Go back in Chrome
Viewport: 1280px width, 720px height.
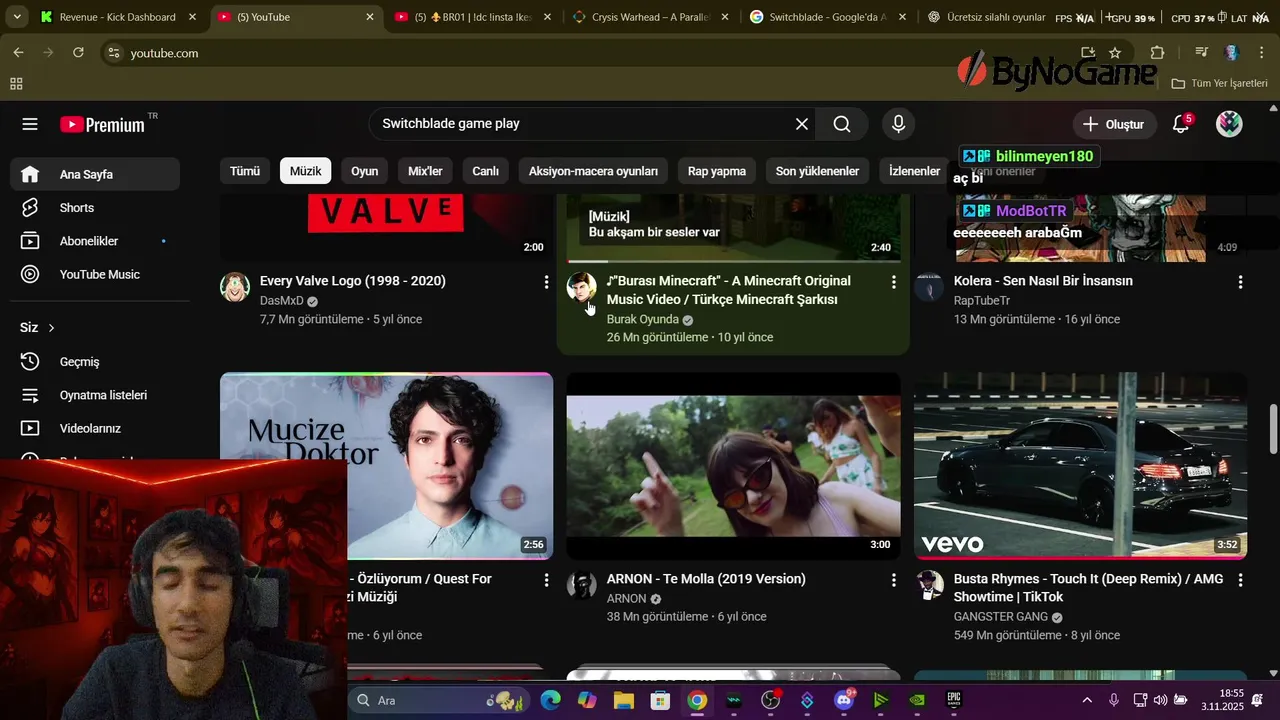(x=18, y=53)
